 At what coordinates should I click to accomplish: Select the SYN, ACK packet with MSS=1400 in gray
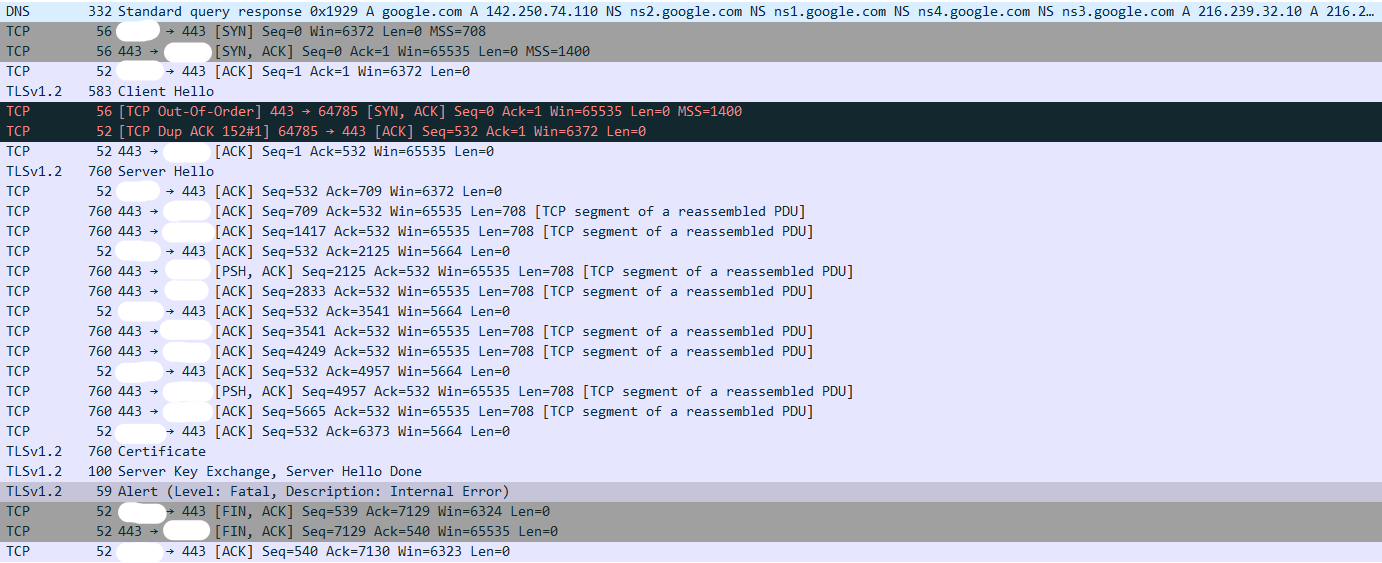(691, 51)
